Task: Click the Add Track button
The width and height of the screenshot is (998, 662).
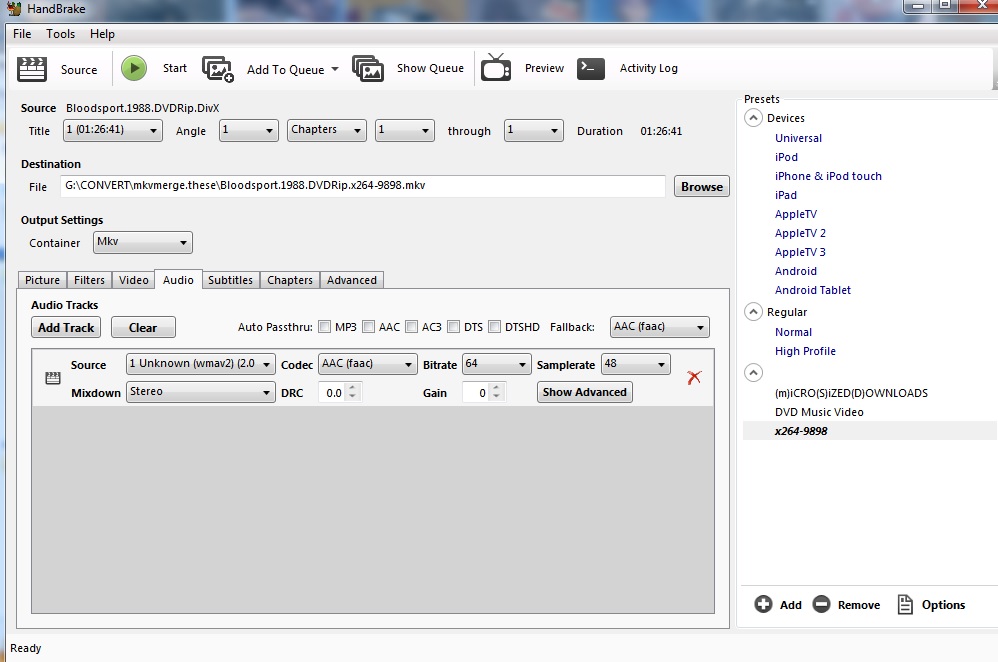Action: (x=66, y=327)
